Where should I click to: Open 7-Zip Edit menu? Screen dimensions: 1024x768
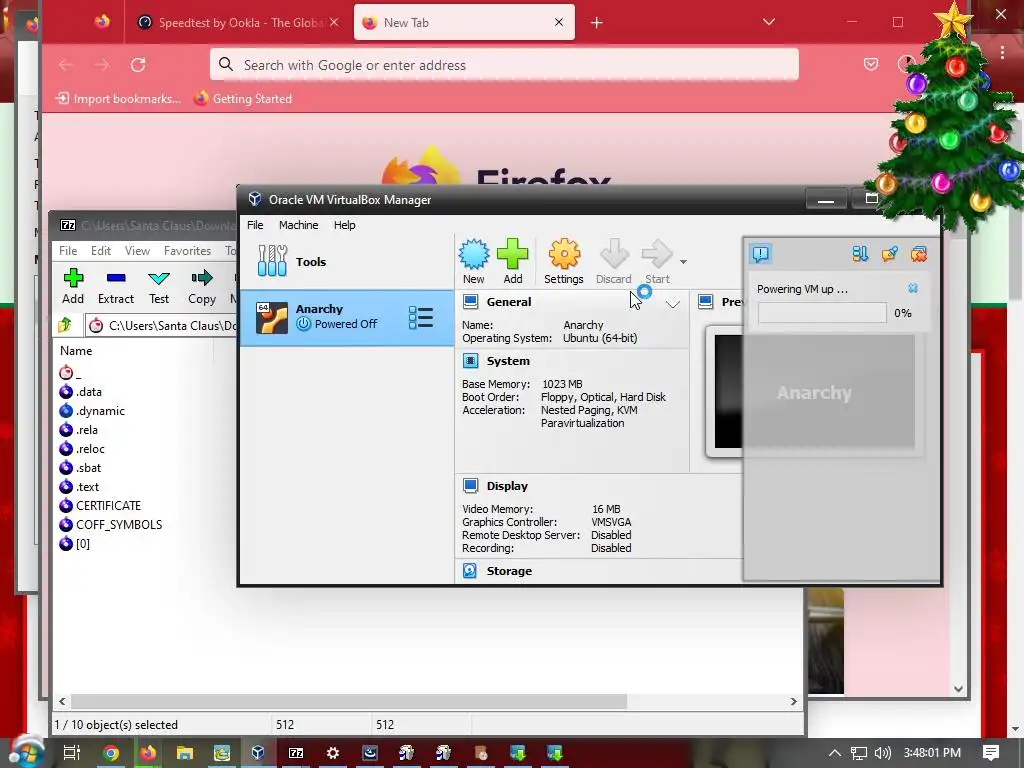[101, 251]
